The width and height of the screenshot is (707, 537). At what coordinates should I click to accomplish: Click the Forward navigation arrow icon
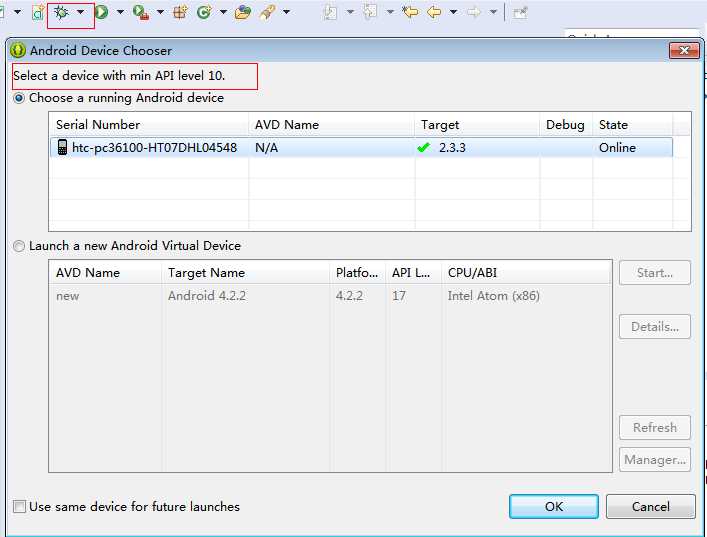pos(474,12)
